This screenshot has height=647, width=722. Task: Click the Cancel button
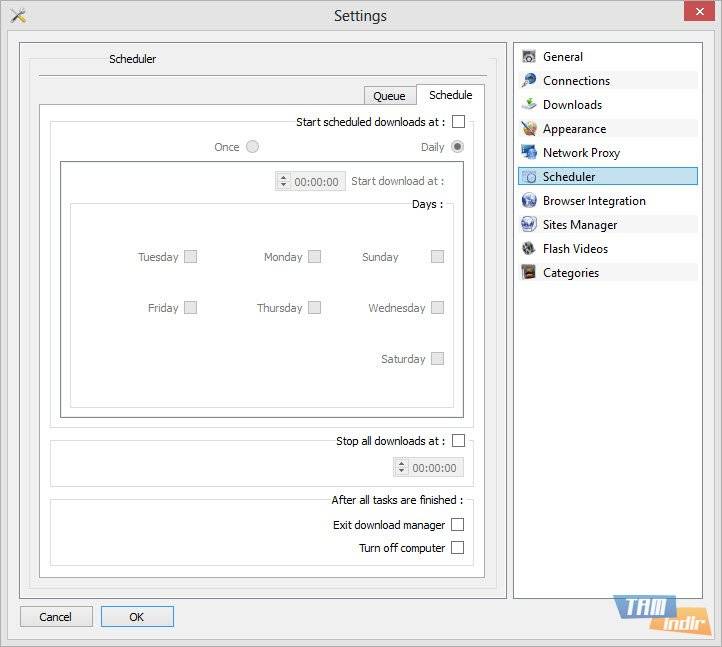click(x=56, y=617)
